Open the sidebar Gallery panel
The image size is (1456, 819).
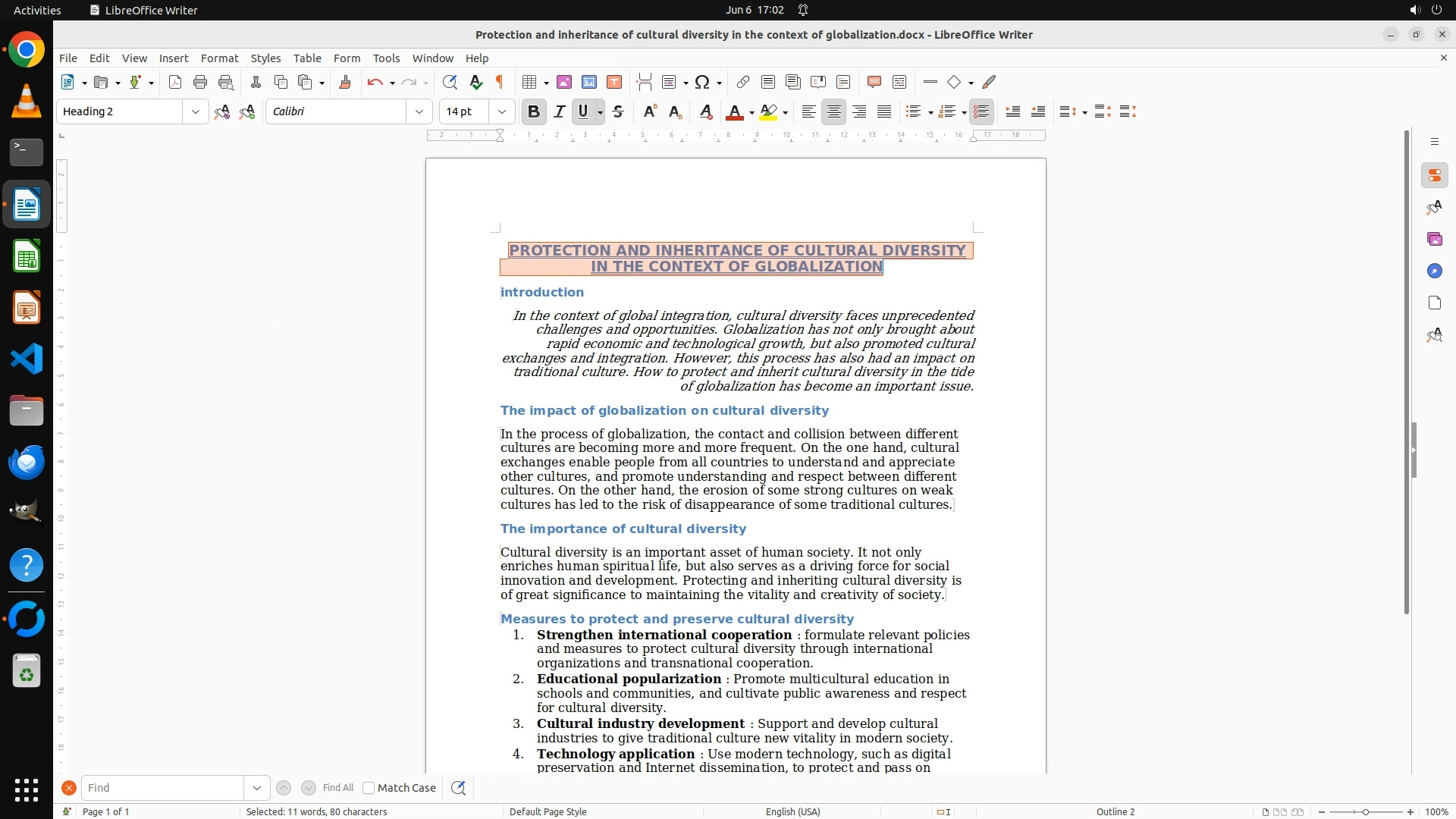coord(1434,239)
